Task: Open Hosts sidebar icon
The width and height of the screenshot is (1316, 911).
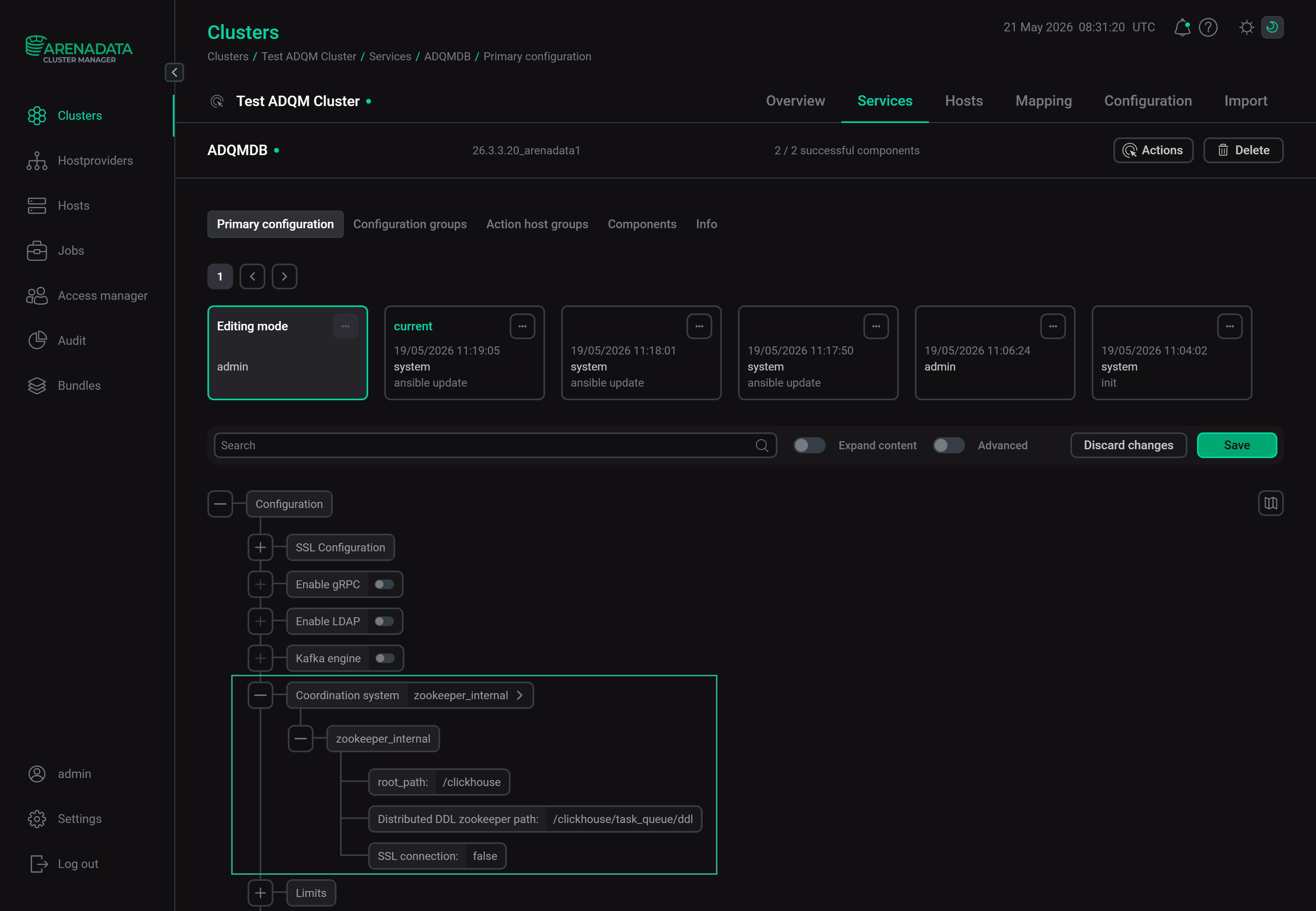Action: pos(37,205)
